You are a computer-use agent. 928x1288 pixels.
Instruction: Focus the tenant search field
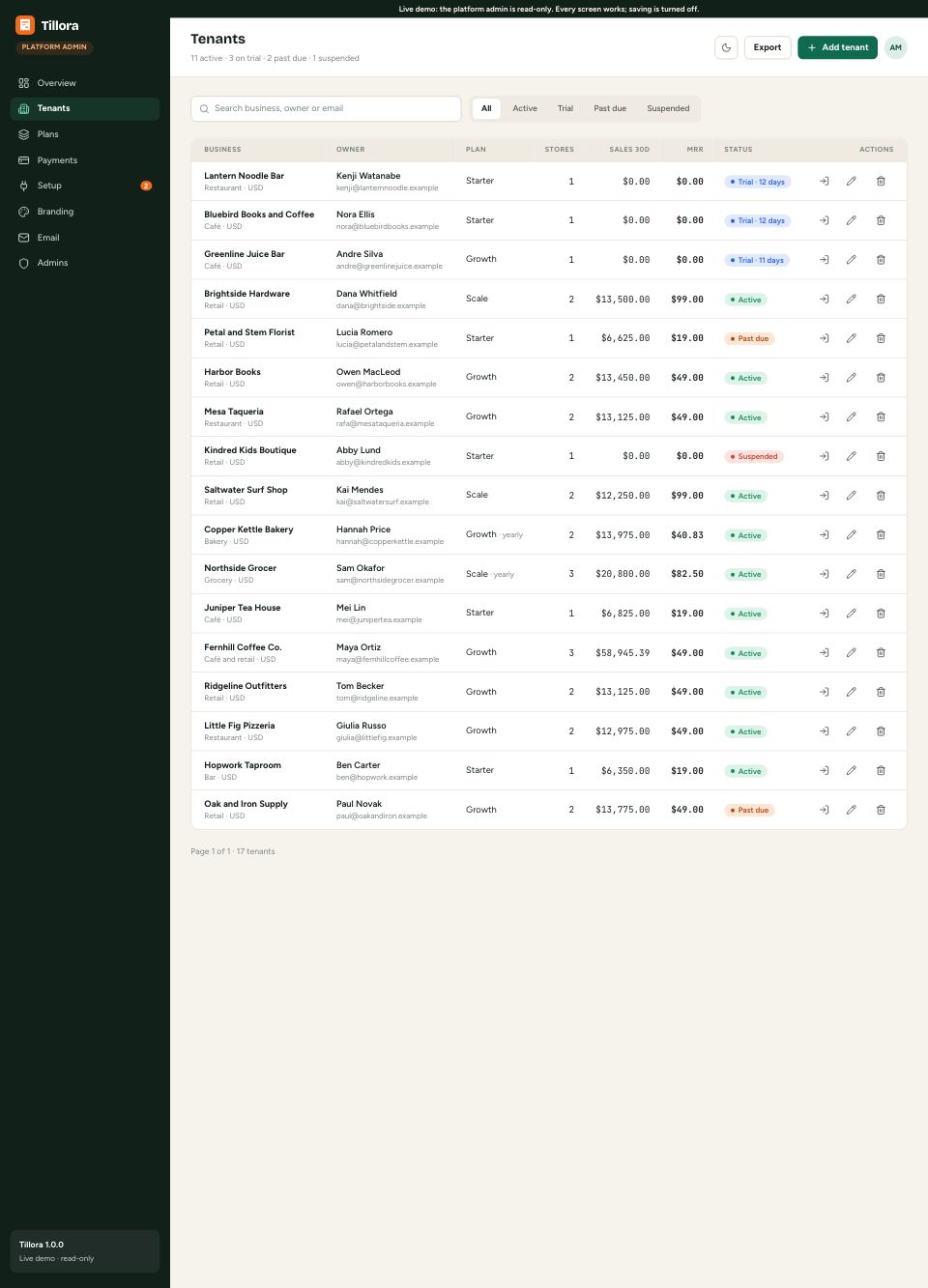pyautogui.click(x=326, y=108)
